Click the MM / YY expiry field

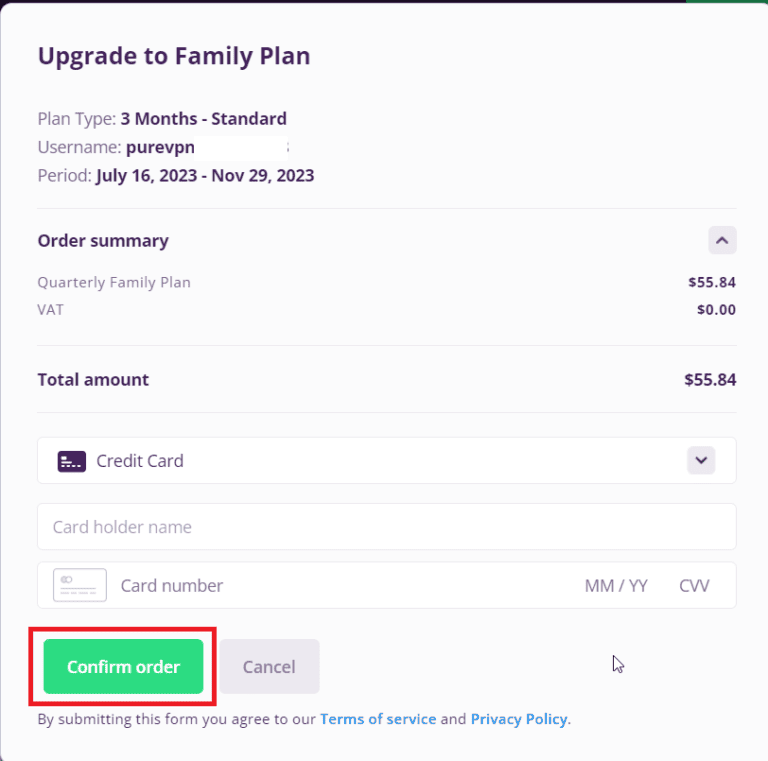(x=616, y=585)
